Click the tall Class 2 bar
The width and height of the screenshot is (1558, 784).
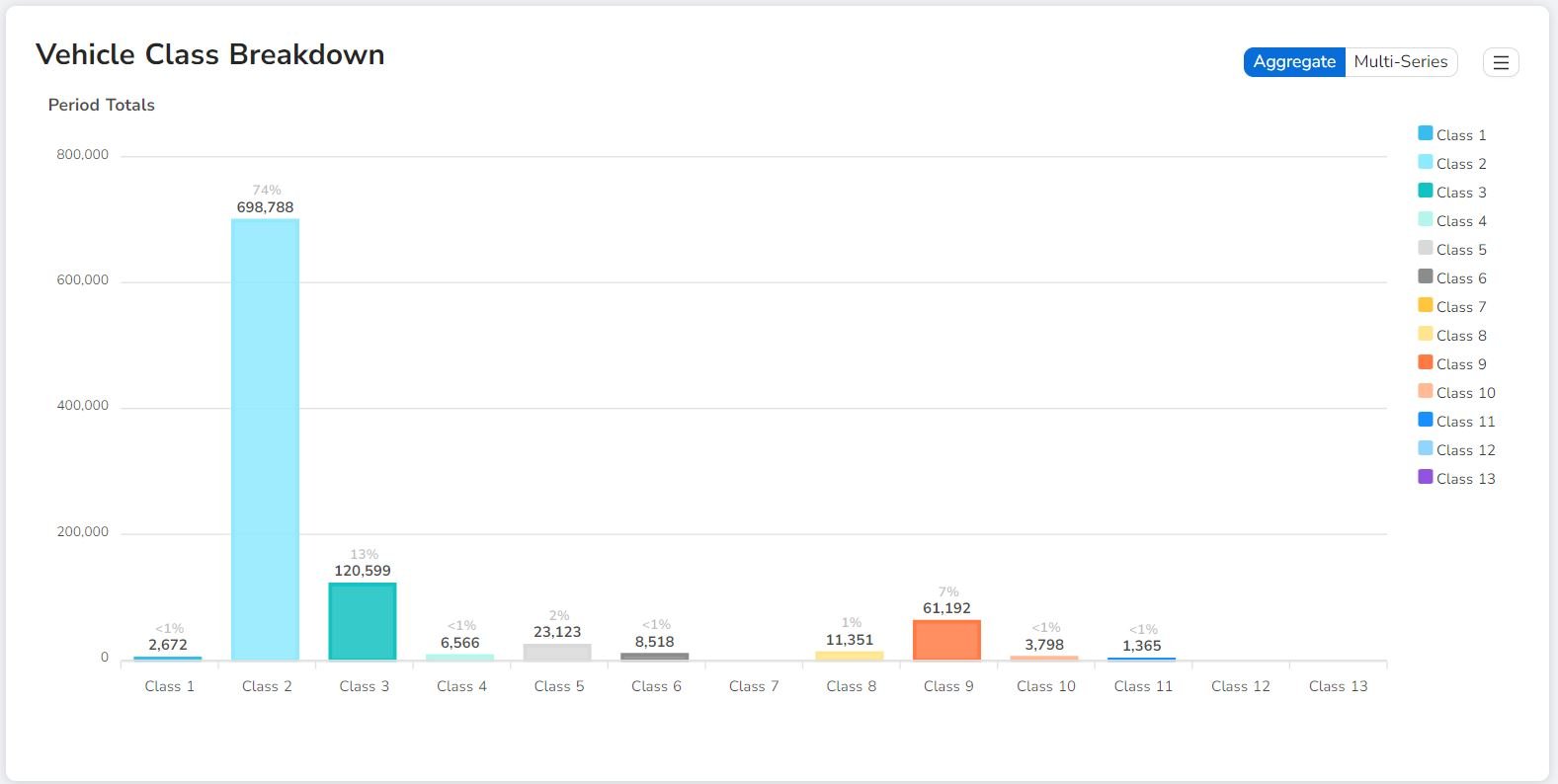[265, 439]
